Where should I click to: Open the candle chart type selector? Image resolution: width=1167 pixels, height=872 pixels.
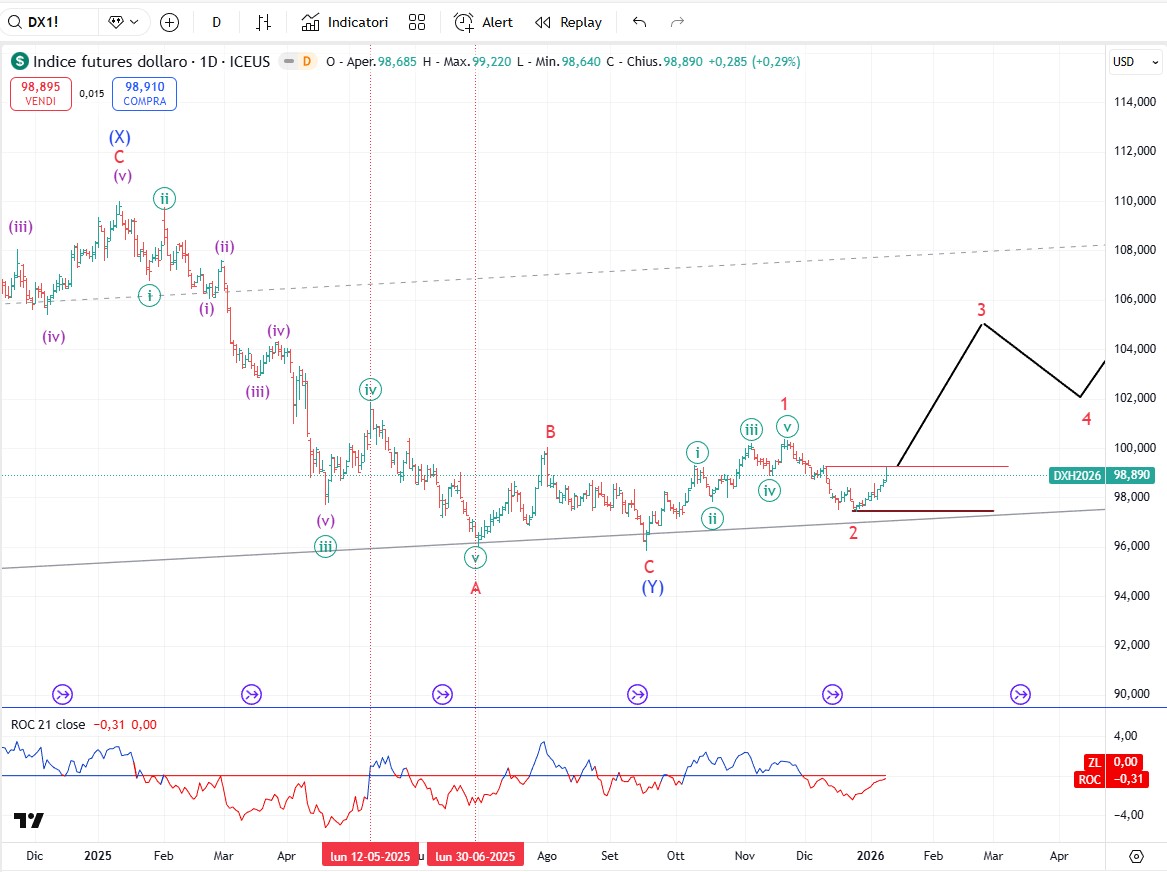(x=264, y=22)
